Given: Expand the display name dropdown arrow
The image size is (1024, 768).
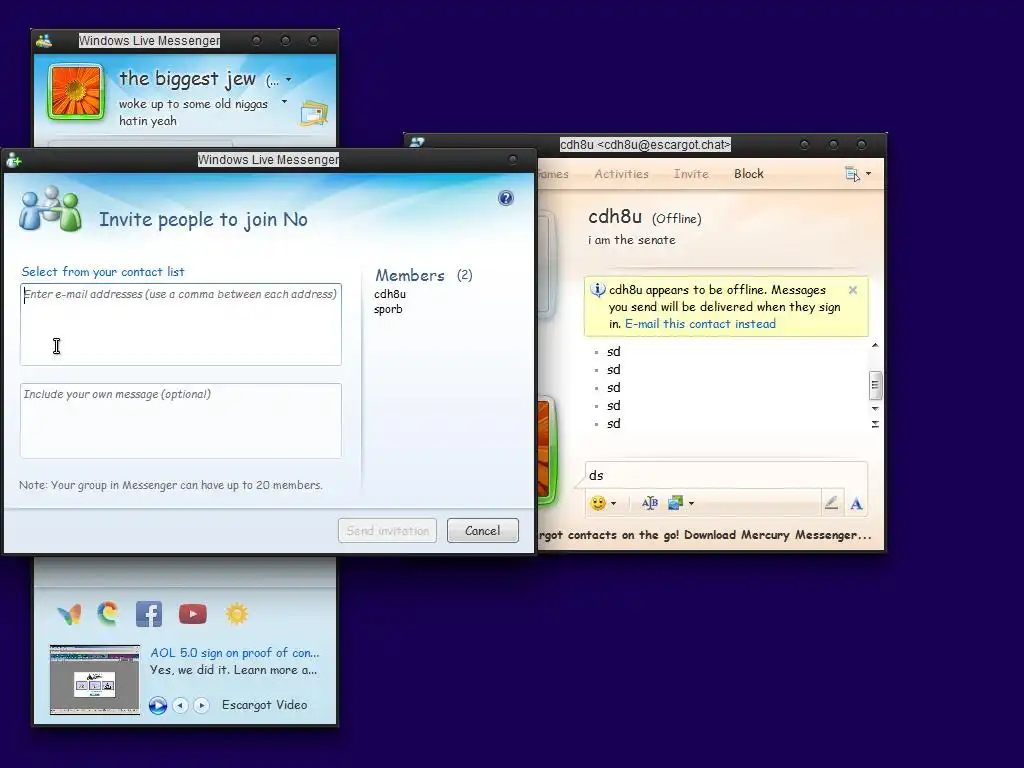Looking at the screenshot, I should click(289, 80).
